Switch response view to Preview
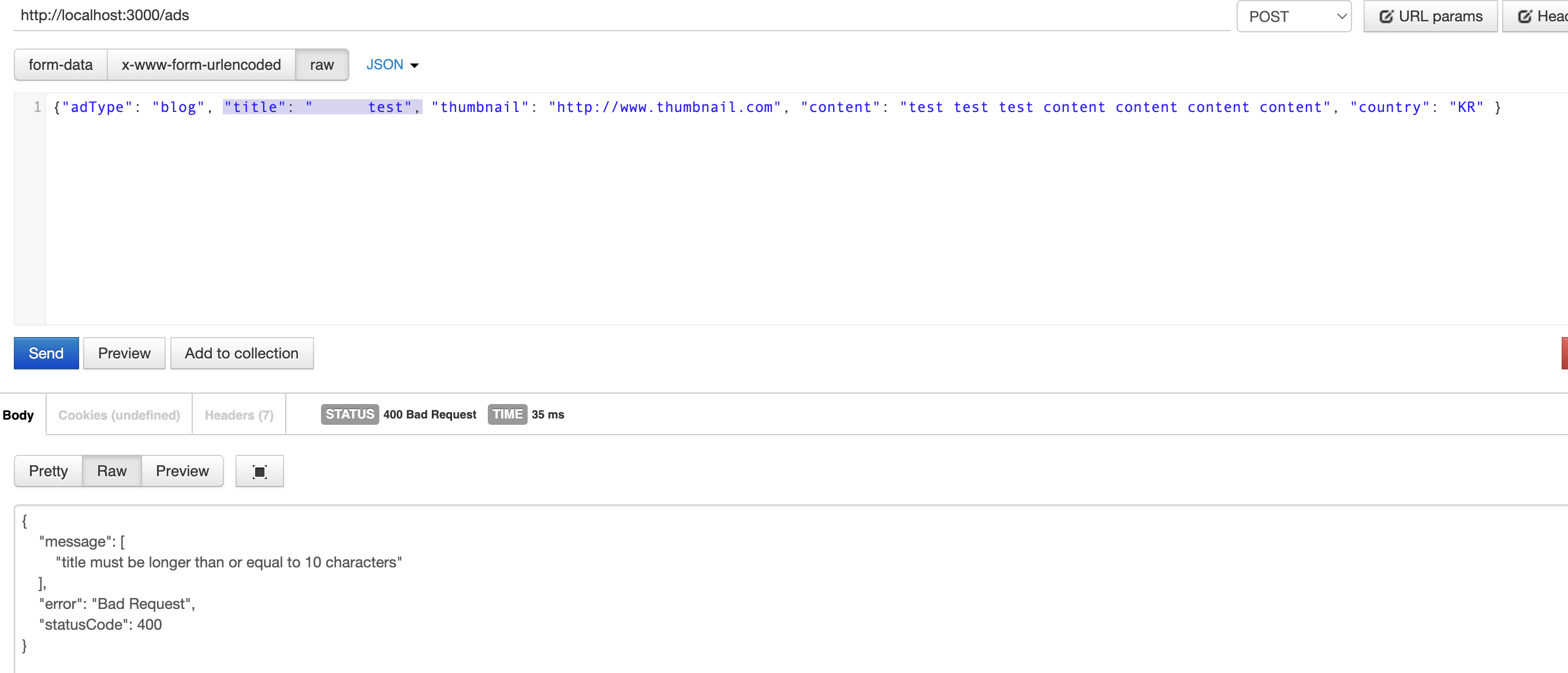Viewport: 1568px width, 673px height. click(182, 472)
